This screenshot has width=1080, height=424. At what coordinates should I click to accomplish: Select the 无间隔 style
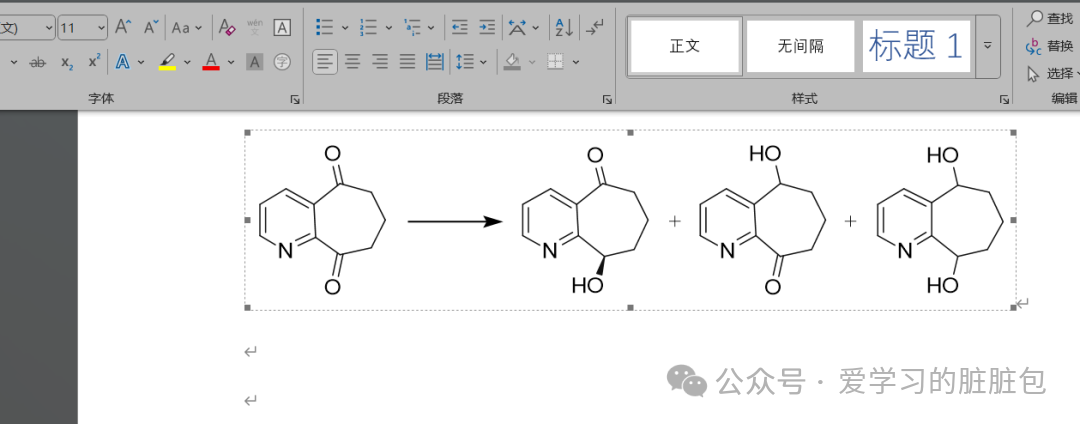pos(800,46)
